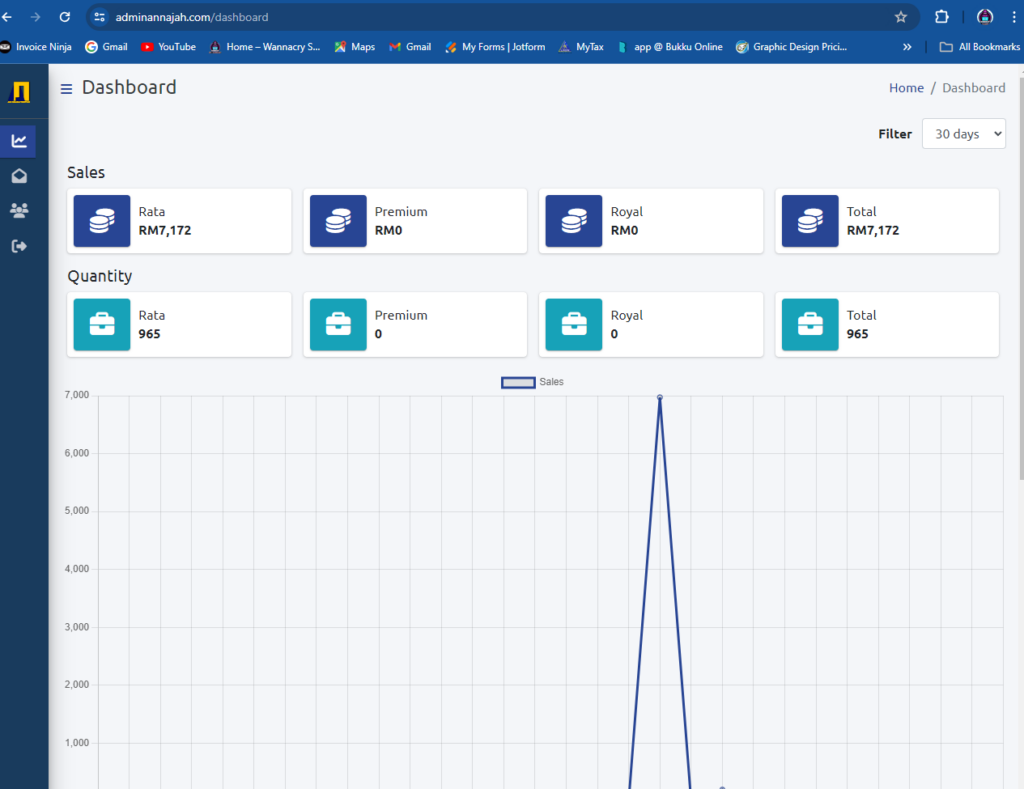Click the Rata quantity briefcase icon
Image resolution: width=1024 pixels, height=789 pixels.
102,325
